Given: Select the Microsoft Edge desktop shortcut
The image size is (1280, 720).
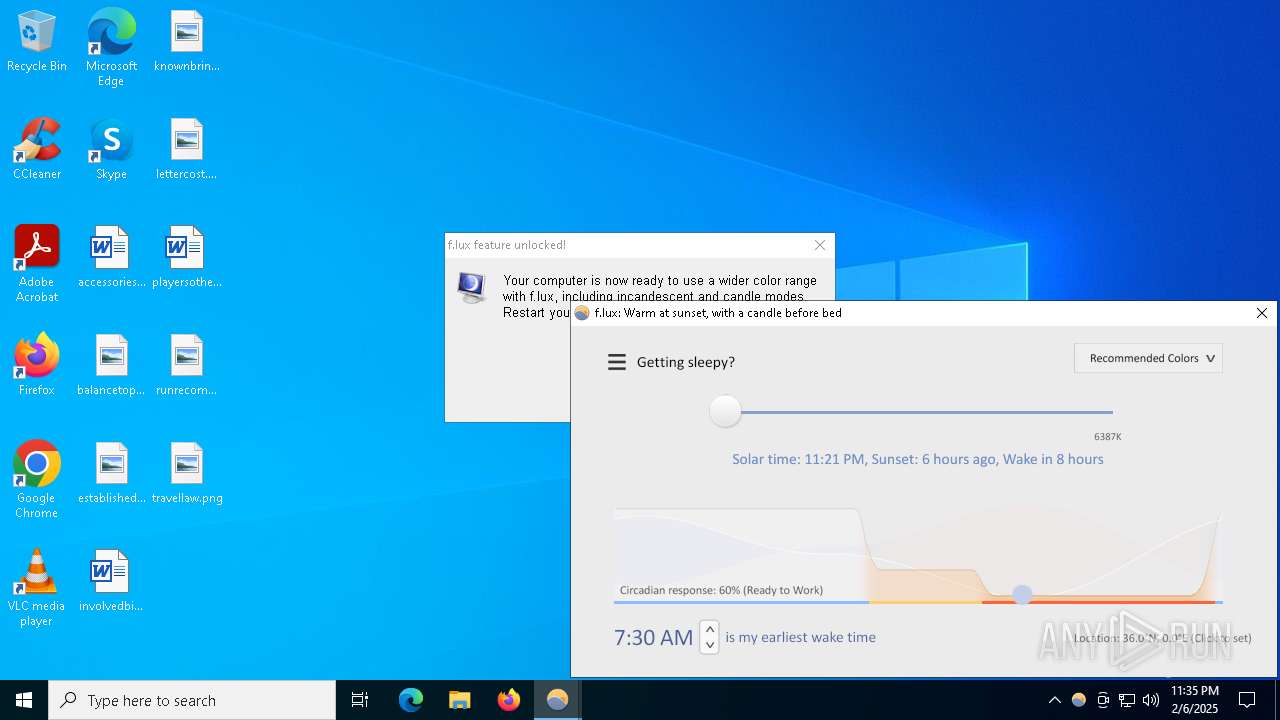Looking at the screenshot, I should [x=111, y=47].
